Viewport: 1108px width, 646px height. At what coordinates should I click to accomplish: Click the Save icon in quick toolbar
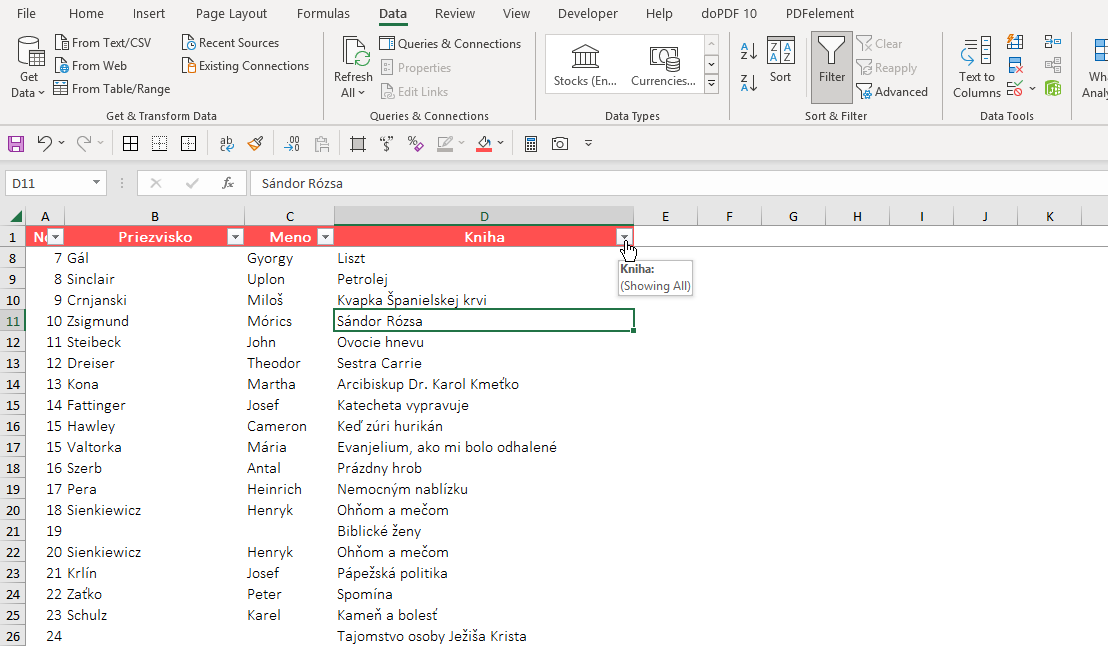pyautogui.click(x=16, y=144)
